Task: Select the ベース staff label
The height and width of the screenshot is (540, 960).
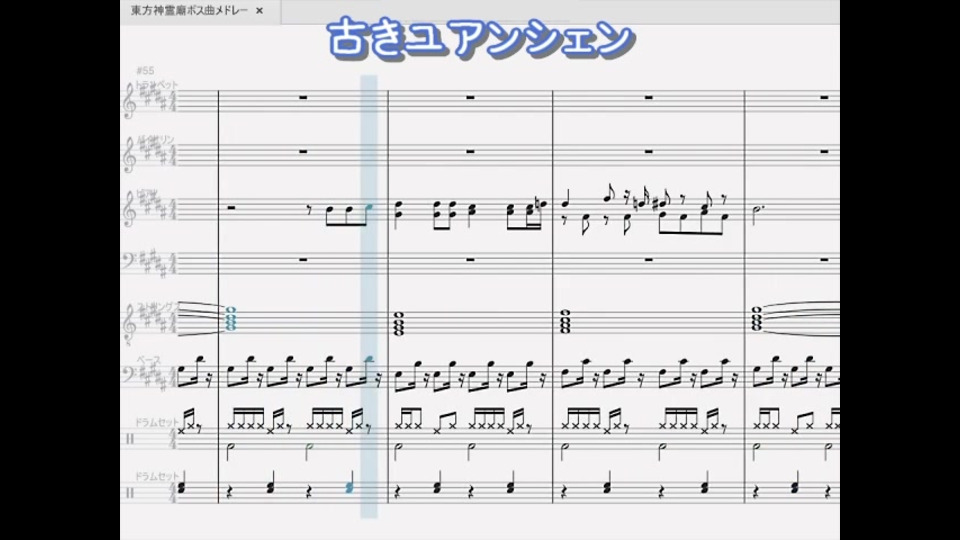Action: (x=149, y=361)
